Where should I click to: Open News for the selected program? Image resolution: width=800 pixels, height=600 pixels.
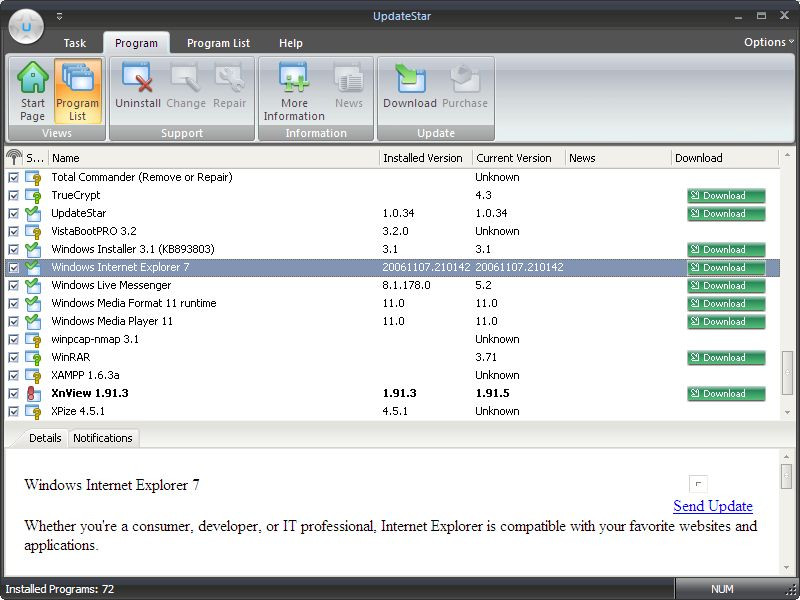click(x=349, y=86)
